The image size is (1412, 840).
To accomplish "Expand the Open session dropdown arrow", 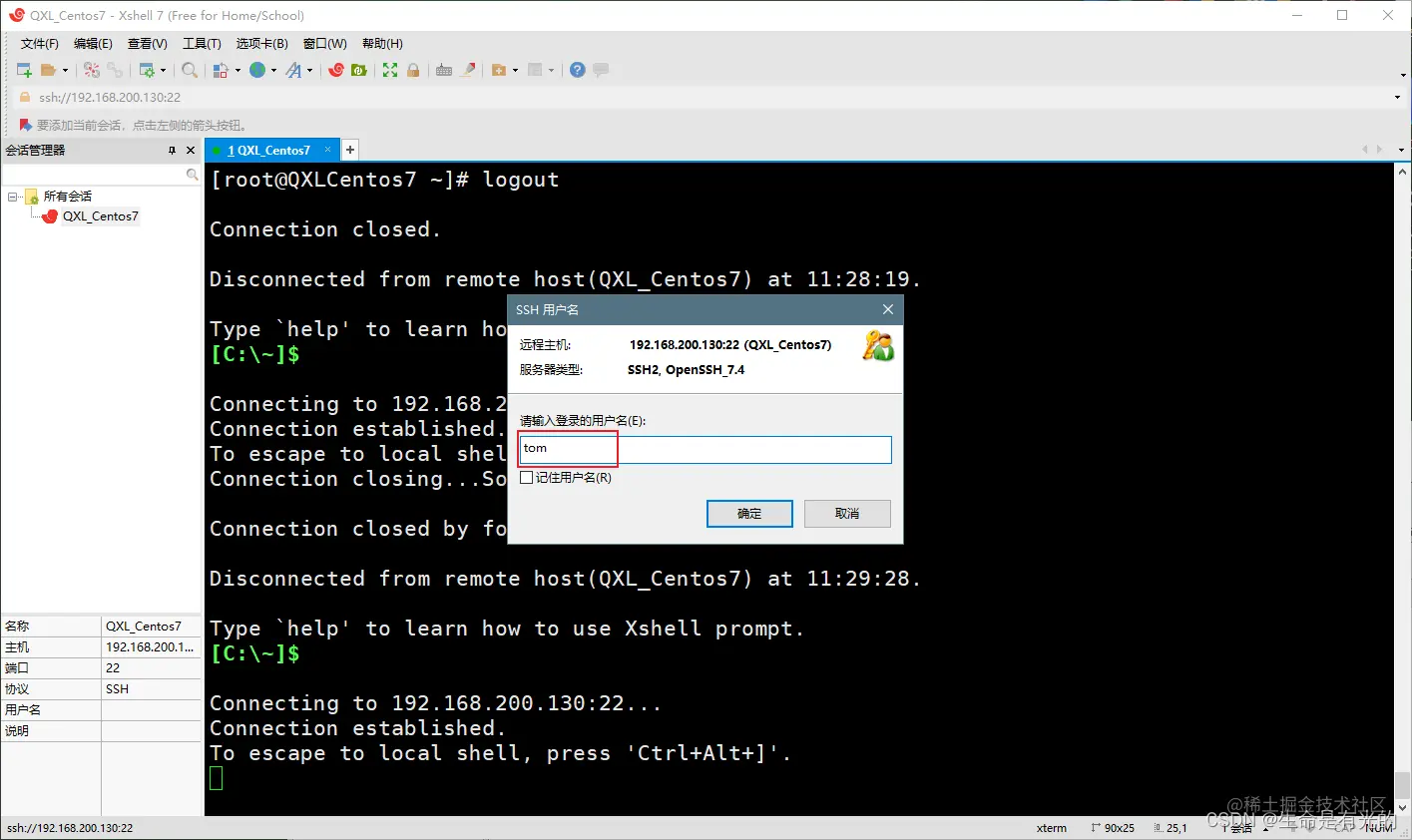I will pyautogui.click(x=66, y=70).
